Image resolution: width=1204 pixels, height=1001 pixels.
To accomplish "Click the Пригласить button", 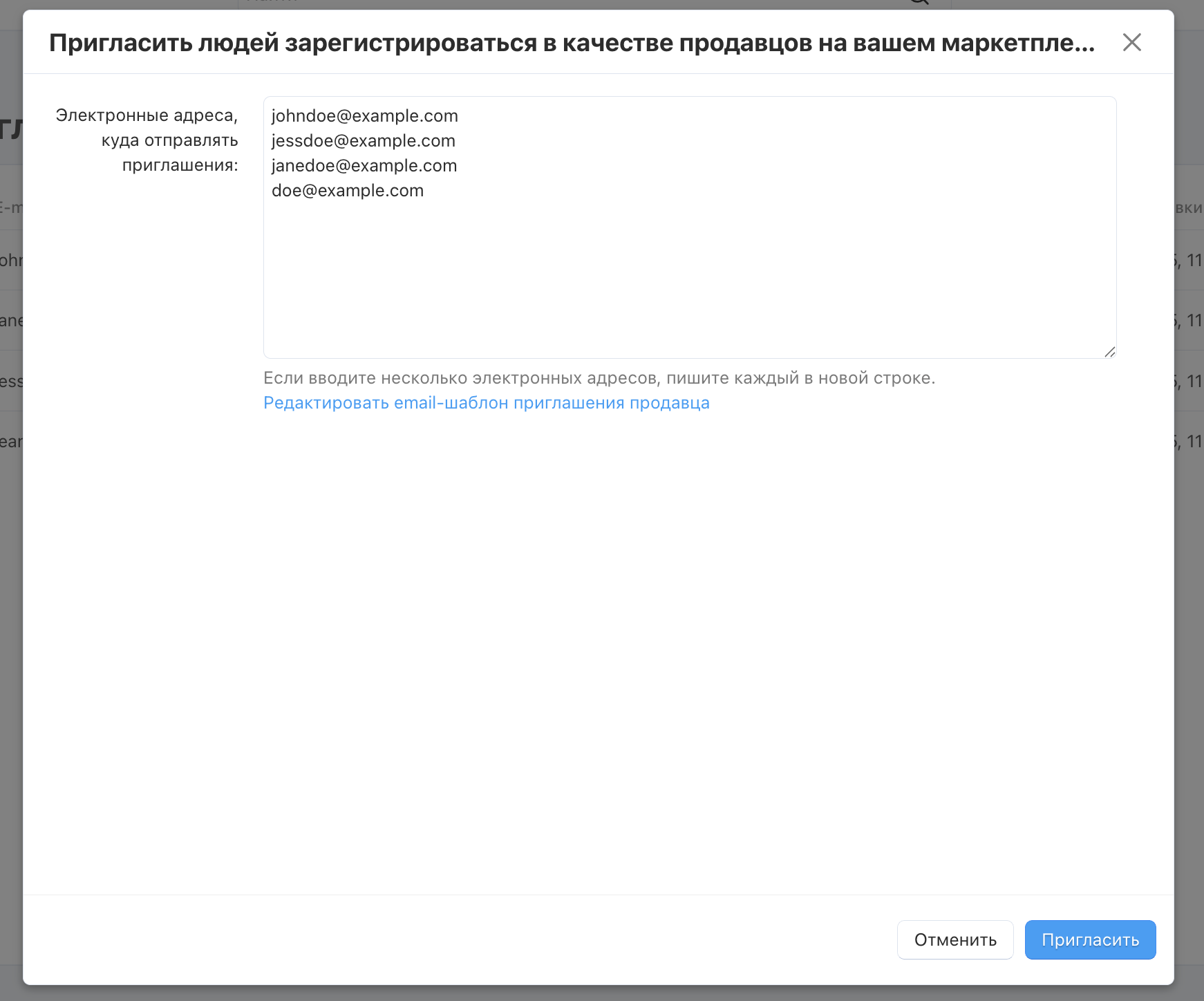I will tap(1090, 939).
